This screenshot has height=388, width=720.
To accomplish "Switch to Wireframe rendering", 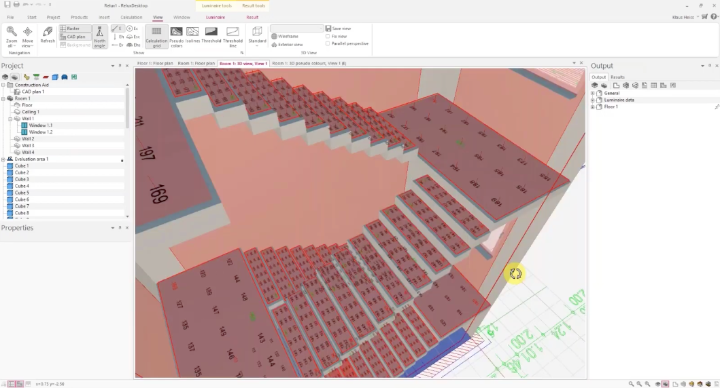I will click(285, 36).
